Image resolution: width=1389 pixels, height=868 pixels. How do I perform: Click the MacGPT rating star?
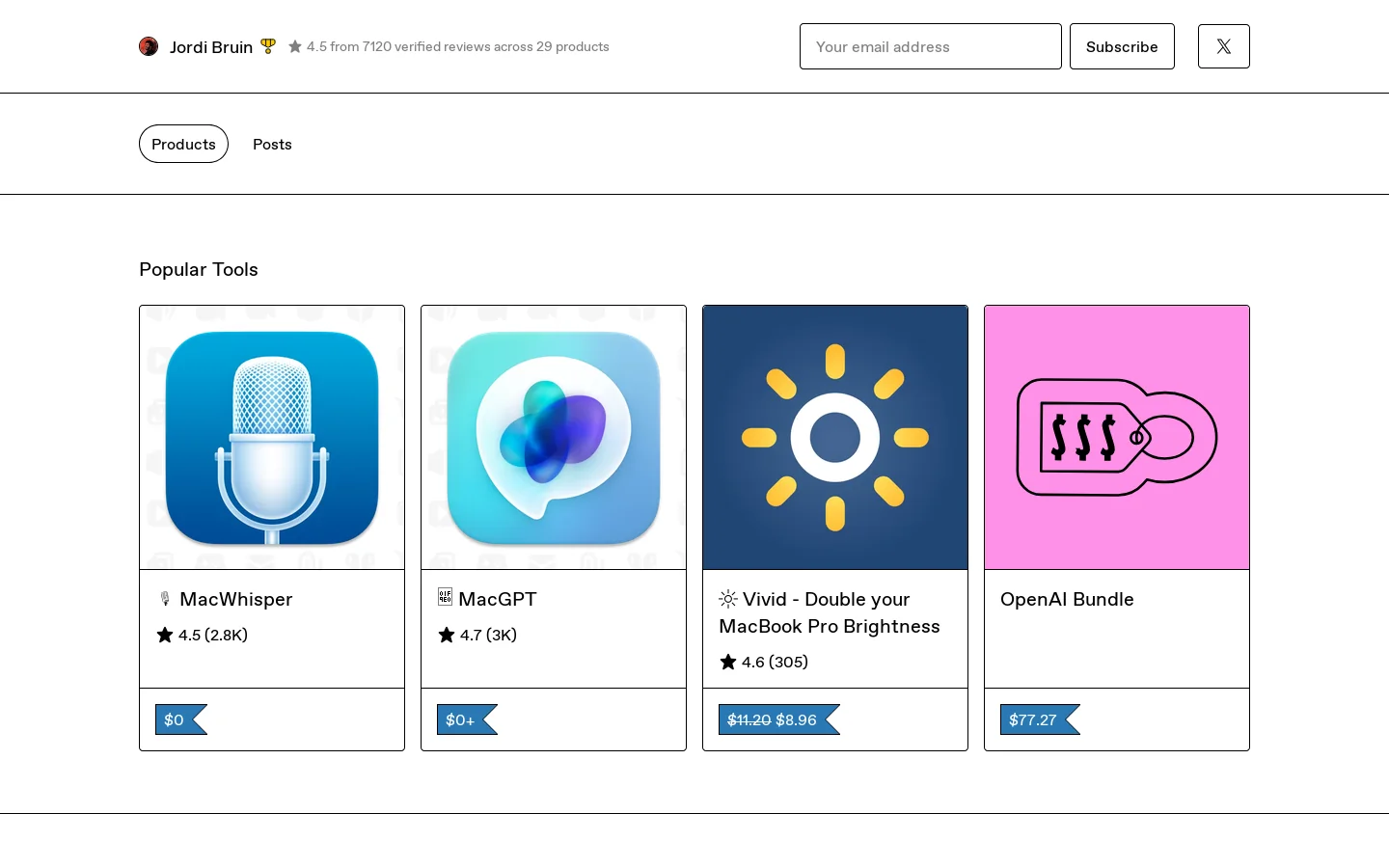coord(447,635)
